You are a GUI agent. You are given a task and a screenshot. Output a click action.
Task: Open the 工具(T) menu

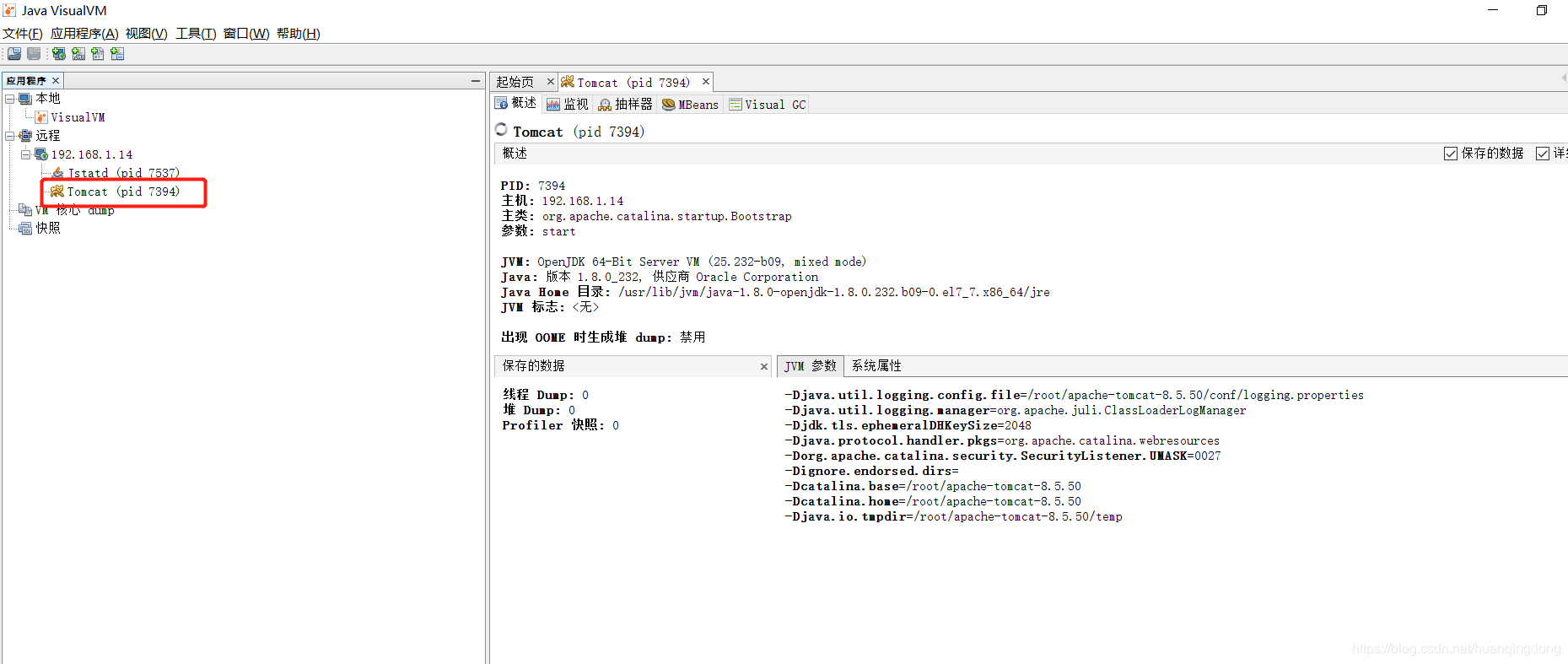click(x=196, y=34)
